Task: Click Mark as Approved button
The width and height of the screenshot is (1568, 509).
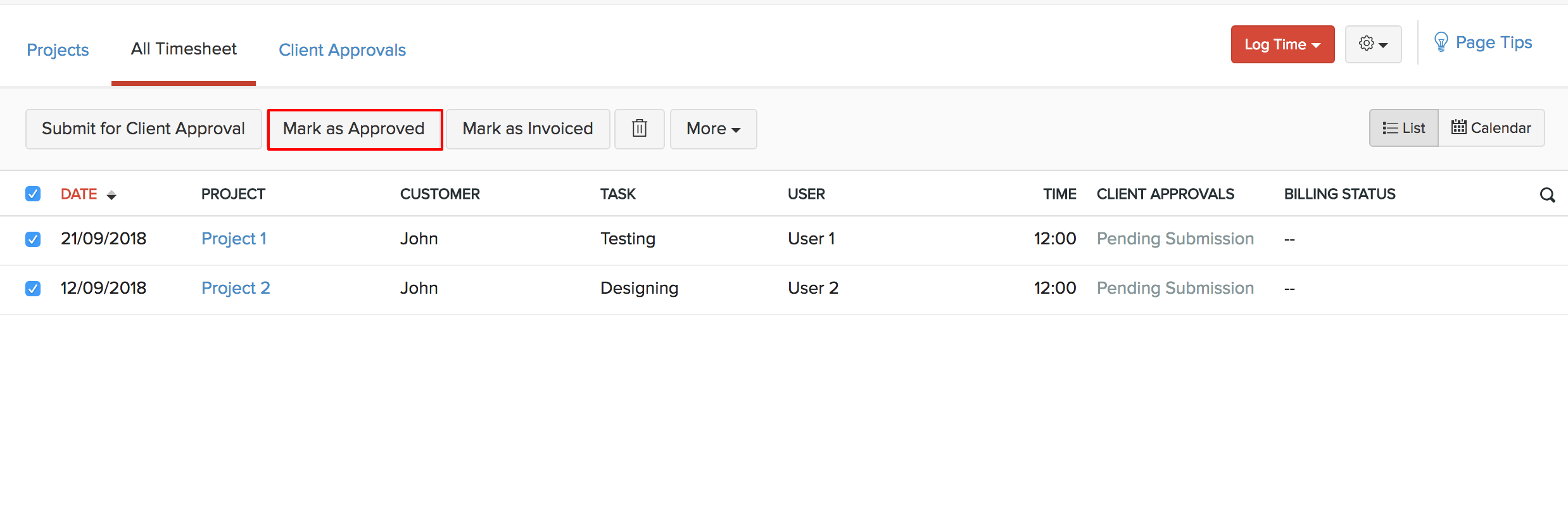Action: coord(354,129)
